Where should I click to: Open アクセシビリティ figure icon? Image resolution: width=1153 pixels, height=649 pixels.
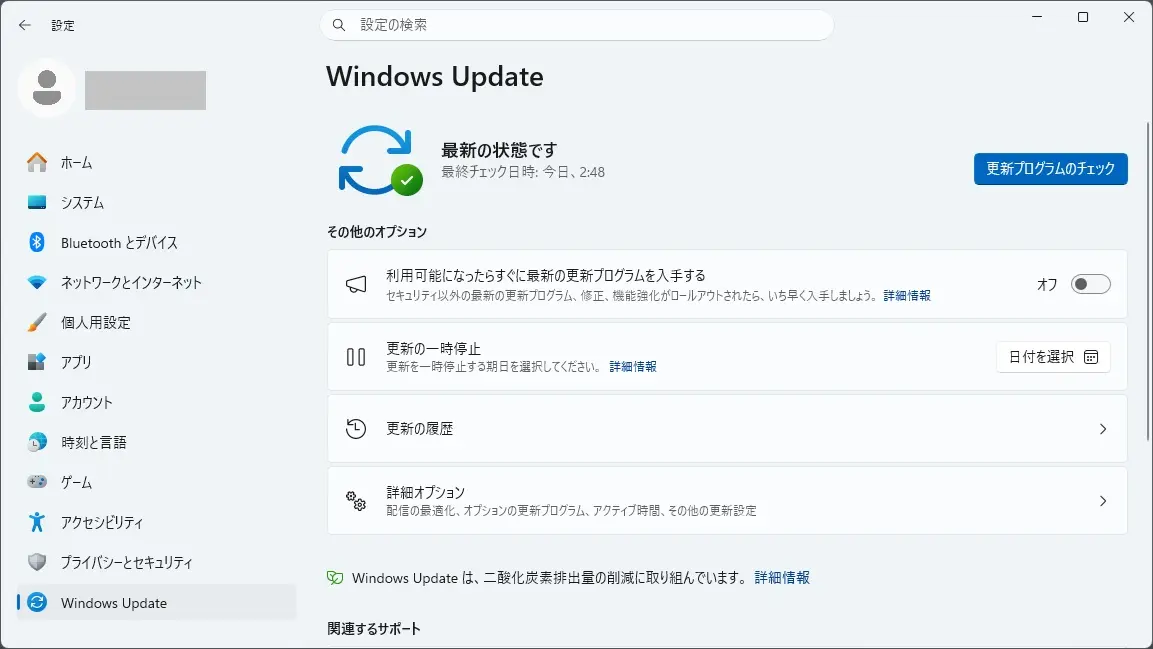pyautogui.click(x=37, y=522)
